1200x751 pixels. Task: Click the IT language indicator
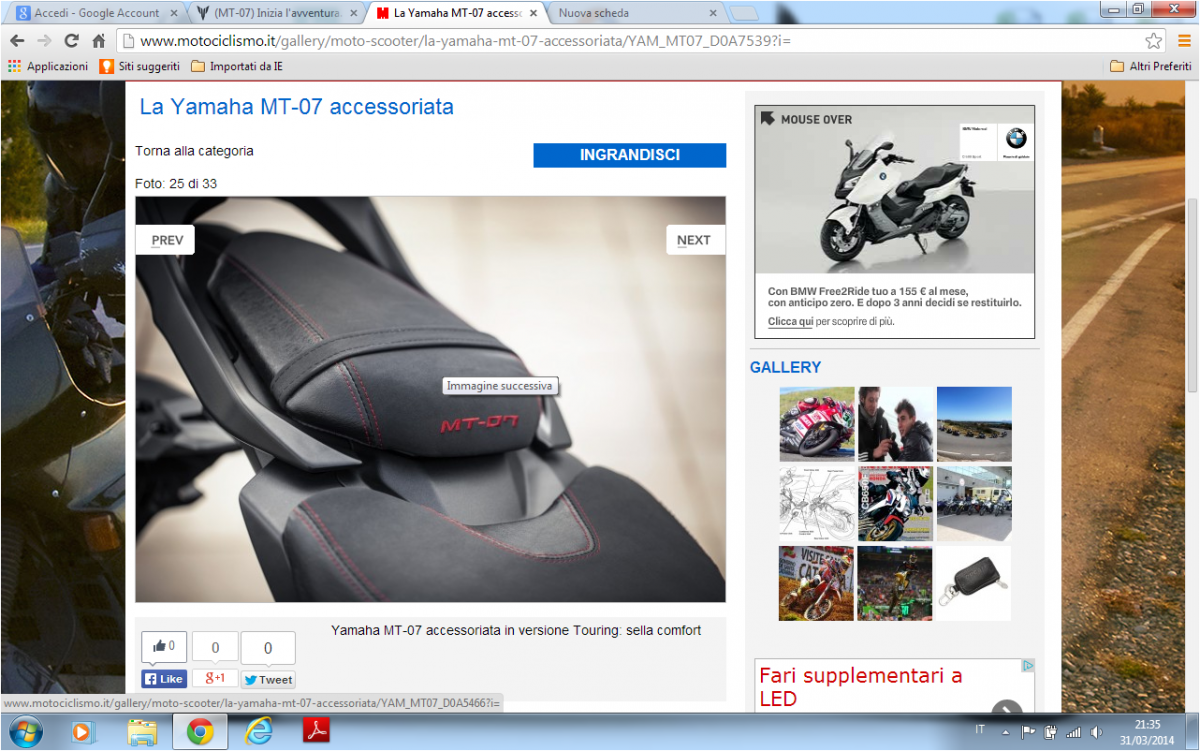coord(981,732)
